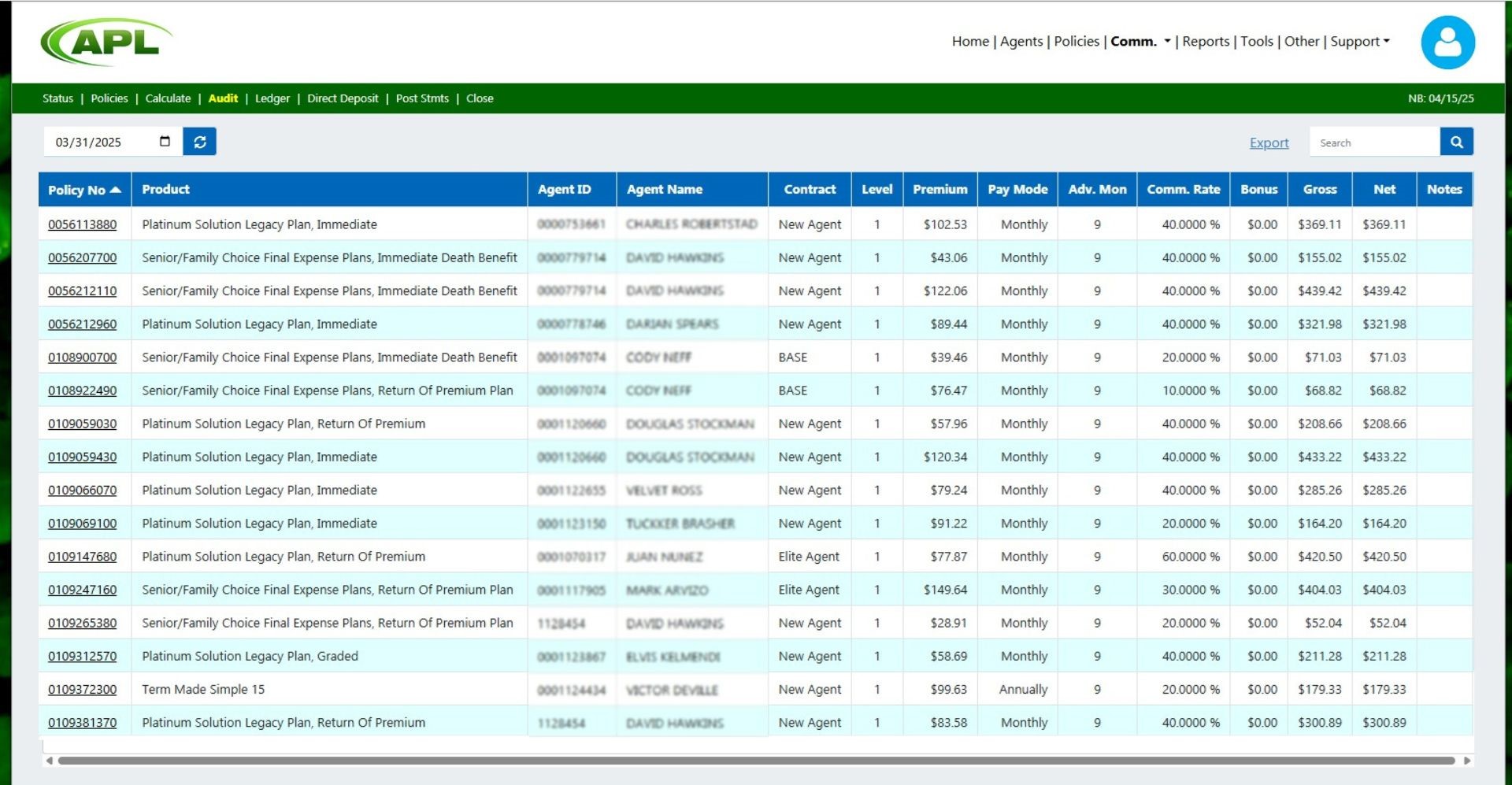Open policy 0056113880 link
This screenshot has height=785, width=1512.
point(82,224)
